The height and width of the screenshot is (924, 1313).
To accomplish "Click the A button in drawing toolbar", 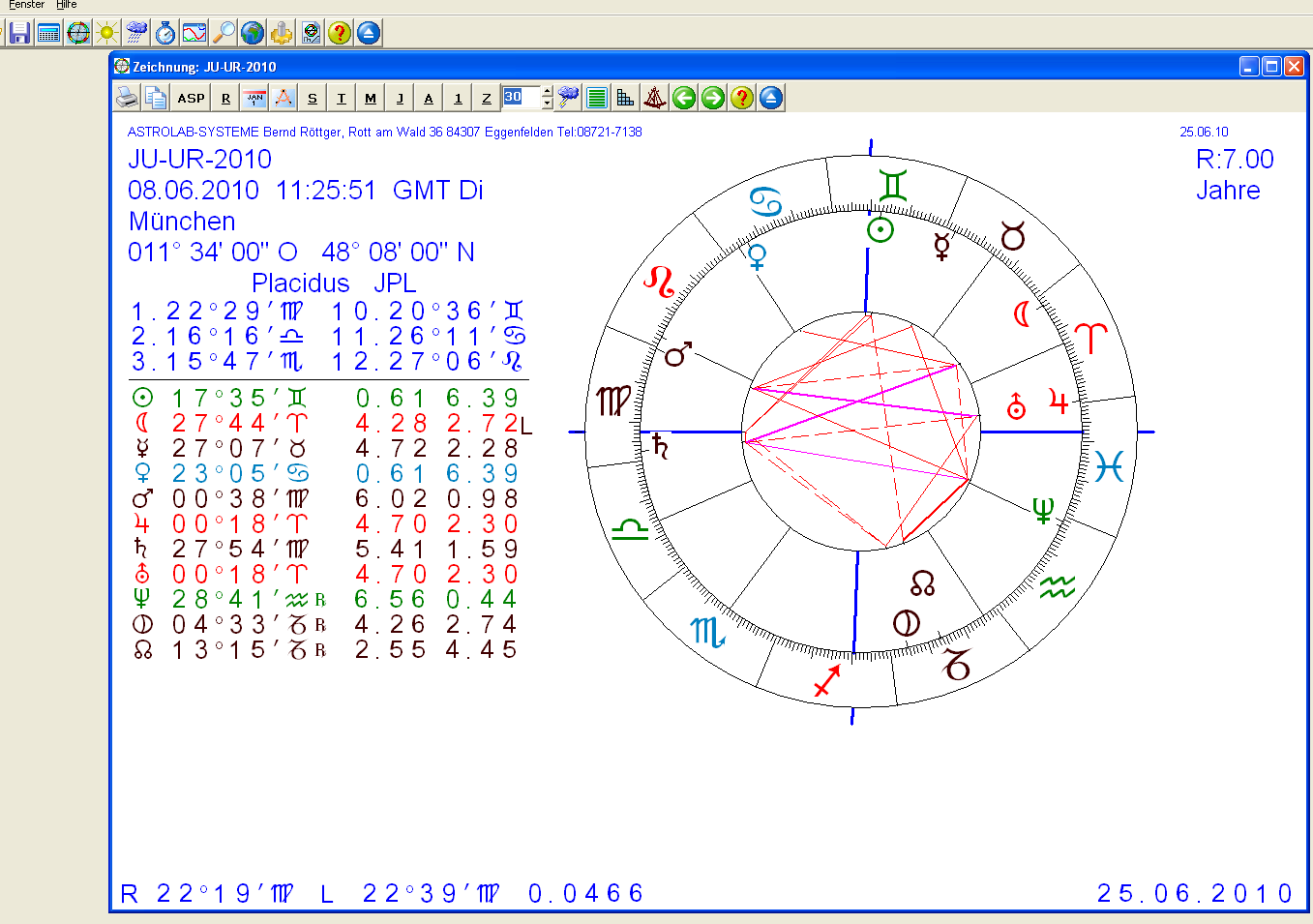I will 429,98.
